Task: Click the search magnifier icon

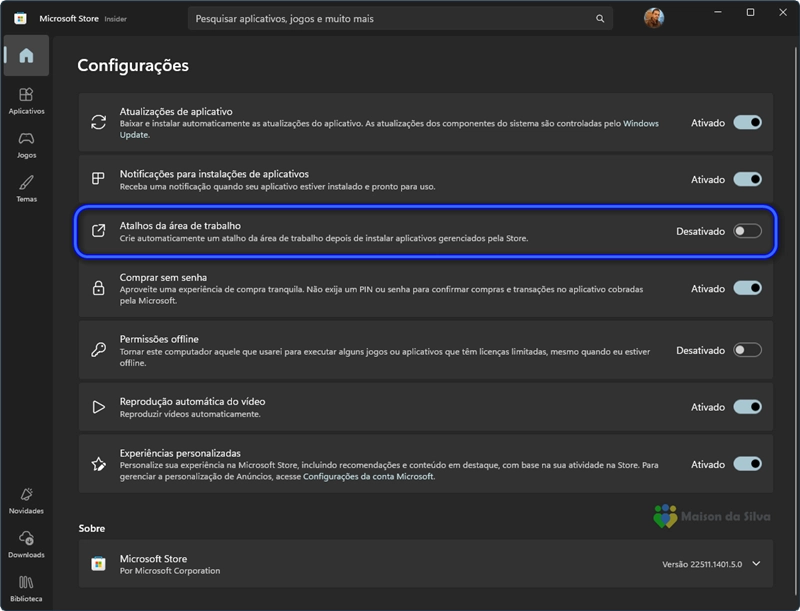Action: 600,19
